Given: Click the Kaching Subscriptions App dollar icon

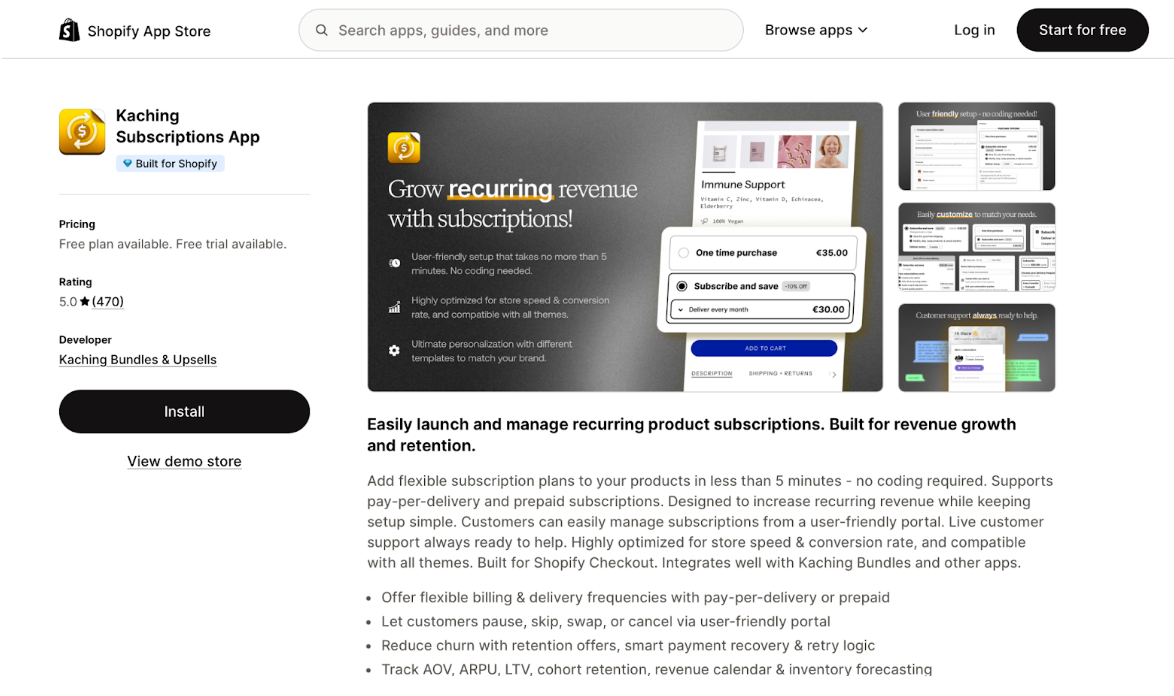Looking at the screenshot, I should tap(82, 131).
